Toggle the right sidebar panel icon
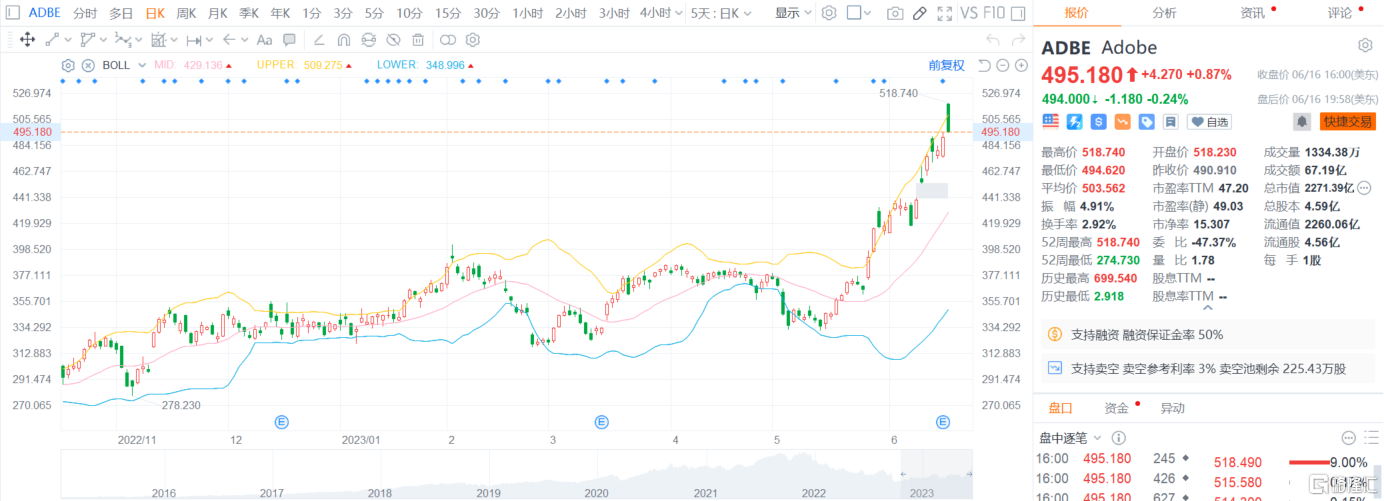 click(x=1018, y=13)
